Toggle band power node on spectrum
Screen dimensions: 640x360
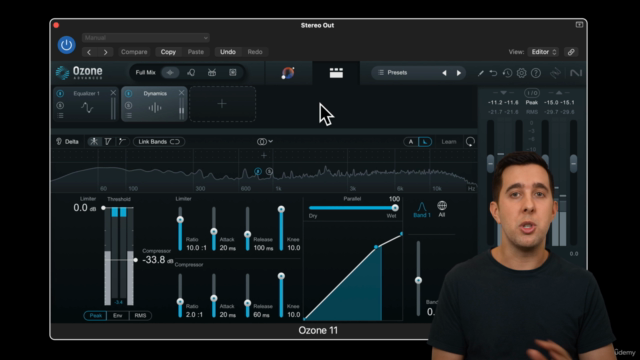pyautogui.click(x=258, y=171)
